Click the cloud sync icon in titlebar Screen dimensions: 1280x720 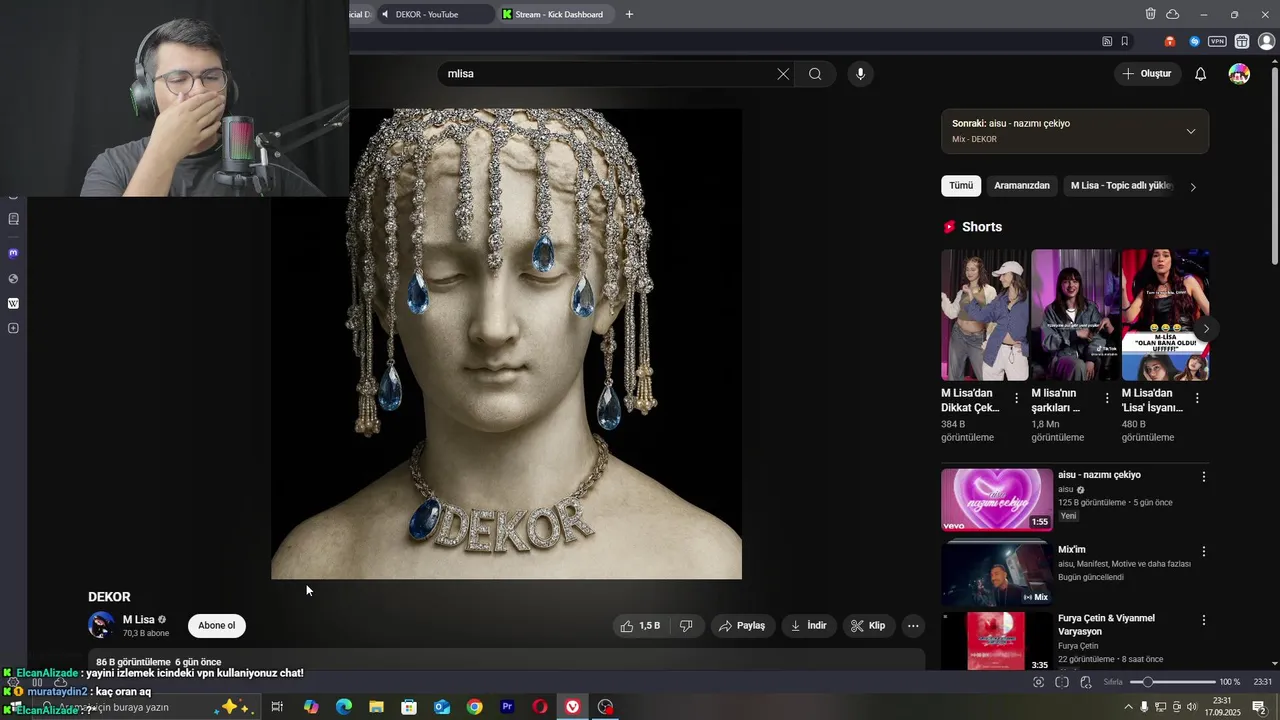click(x=1173, y=14)
